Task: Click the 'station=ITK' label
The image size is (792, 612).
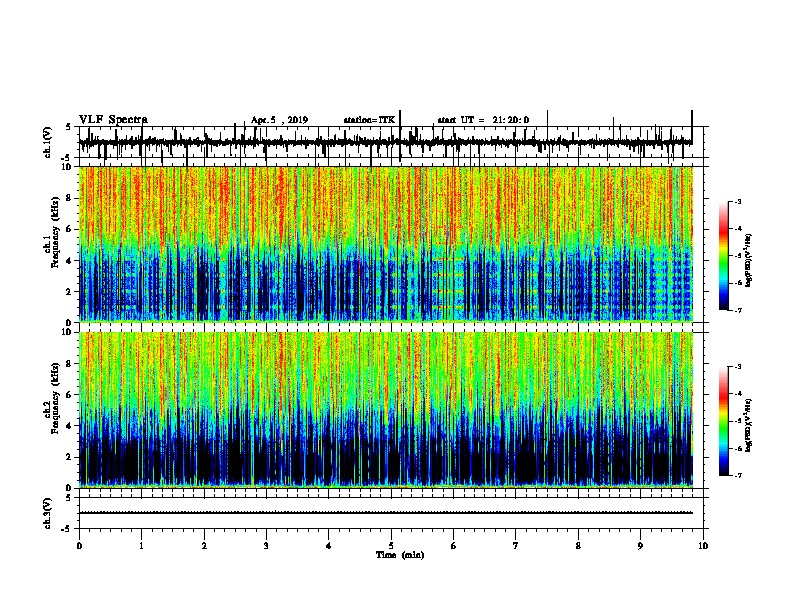Action: coord(369,120)
